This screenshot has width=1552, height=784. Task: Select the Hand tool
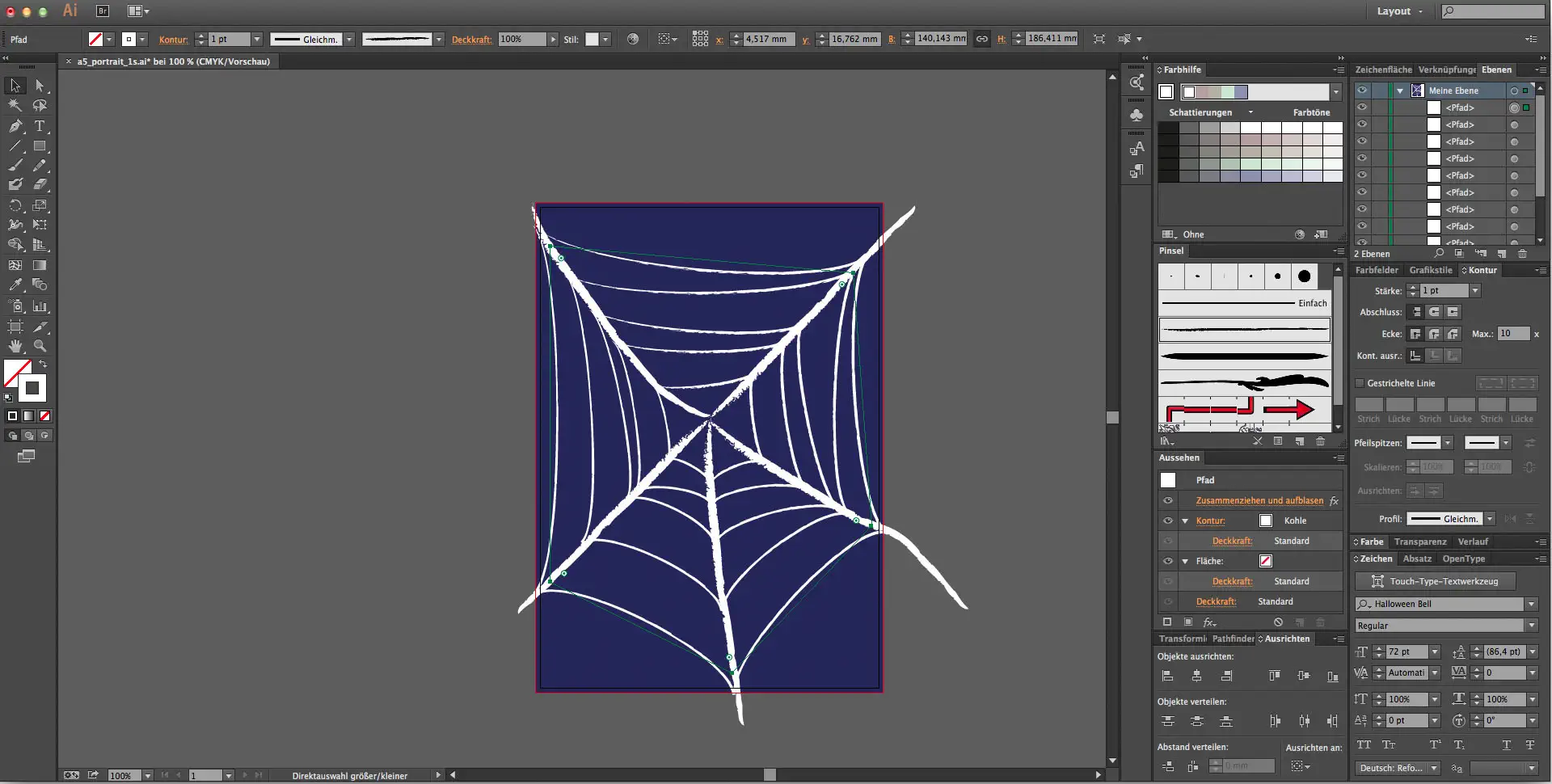pyautogui.click(x=15, y=346)
